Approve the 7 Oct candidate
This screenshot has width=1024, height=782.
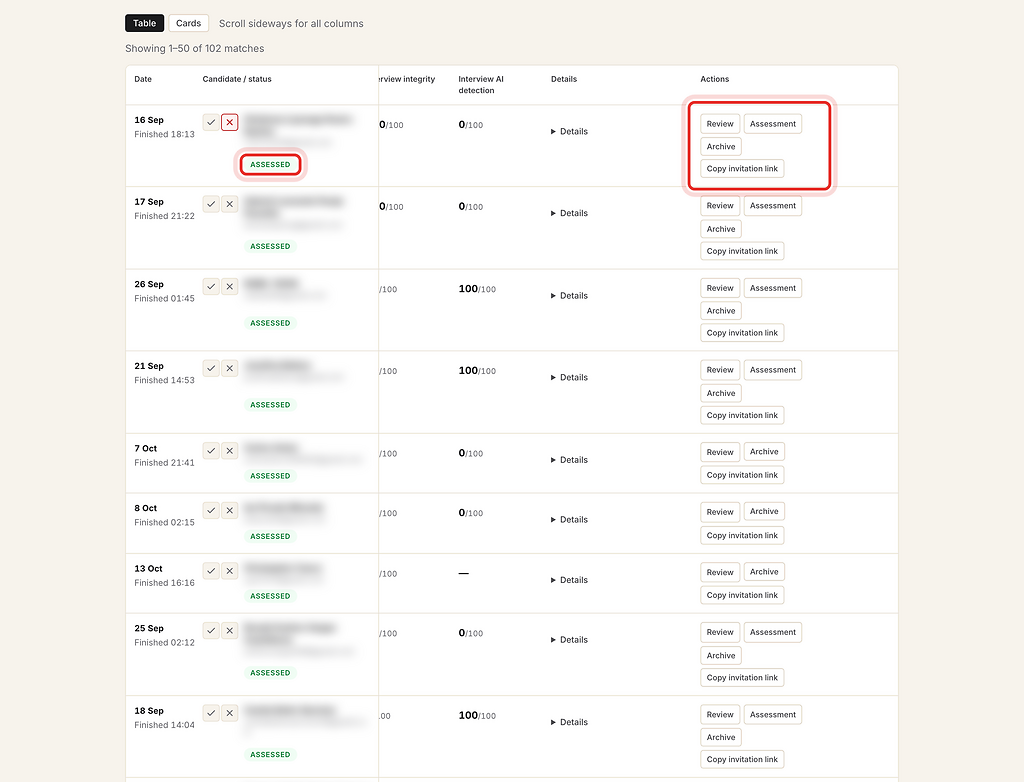click(x=211, y=450)
